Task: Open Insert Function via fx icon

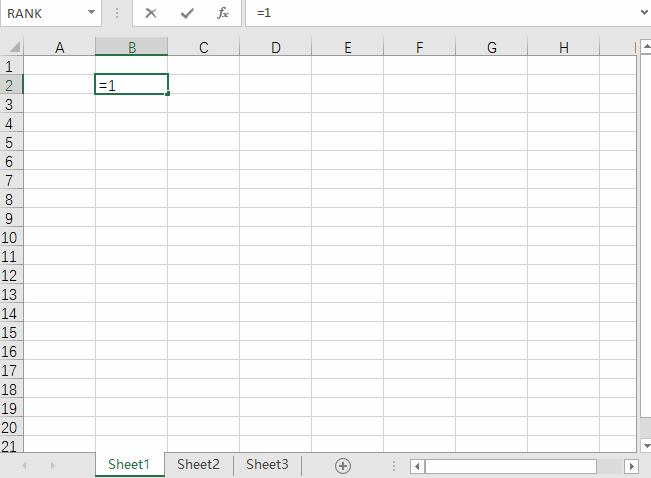Action: click(223, 13)
